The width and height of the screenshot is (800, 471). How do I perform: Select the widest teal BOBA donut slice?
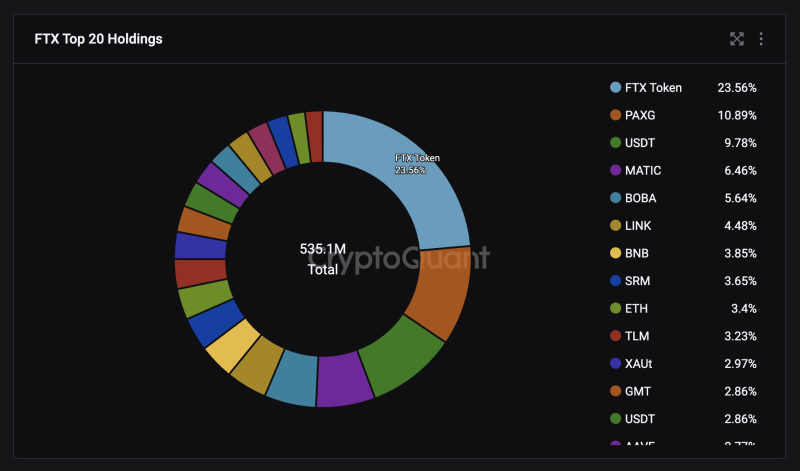click(x=293, y=377)
